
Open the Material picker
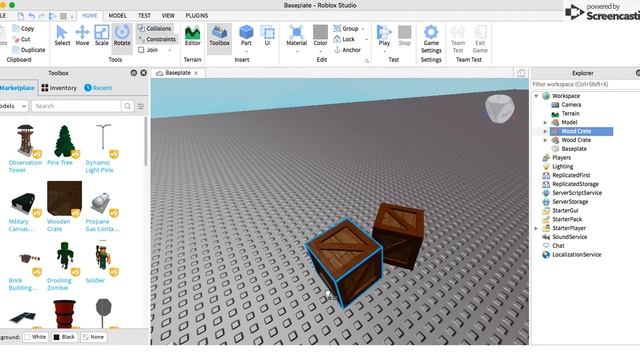[296, 35]
